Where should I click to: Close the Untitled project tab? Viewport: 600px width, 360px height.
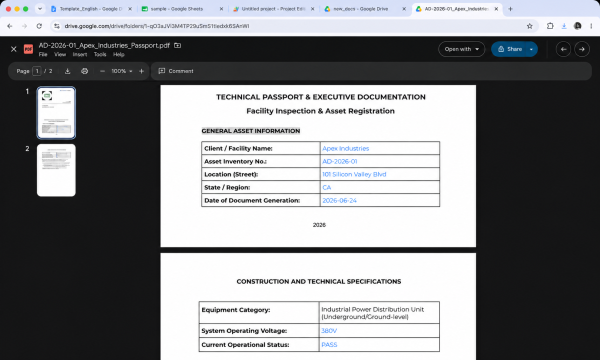tap(313, 9)
